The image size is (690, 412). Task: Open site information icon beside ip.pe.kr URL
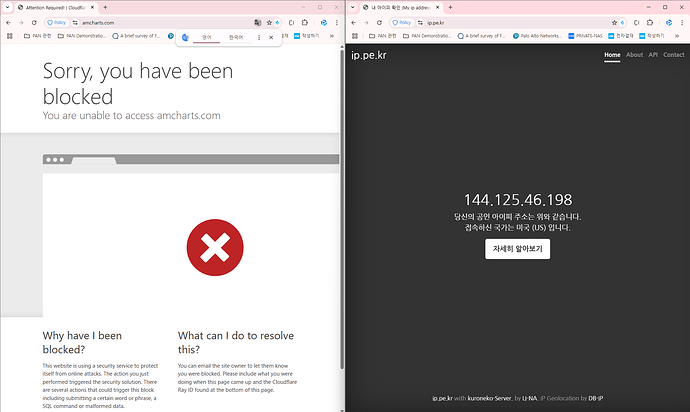pyautogui.click(x=420, y=22)
